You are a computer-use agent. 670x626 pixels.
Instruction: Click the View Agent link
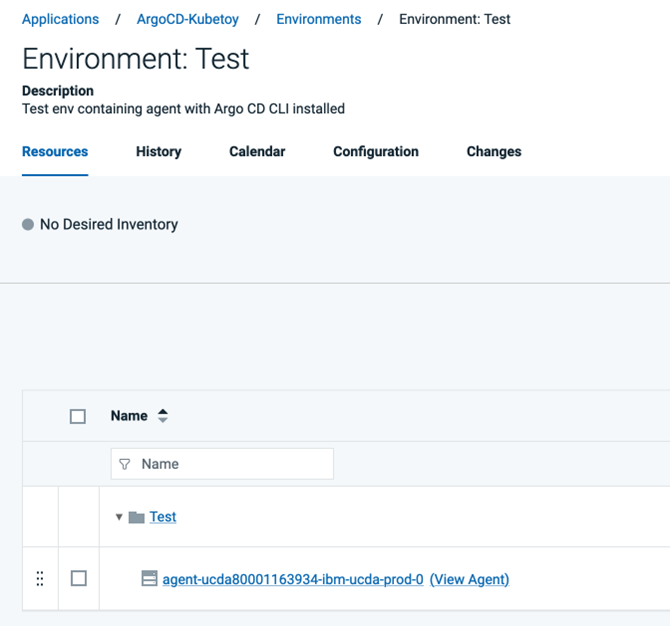(x=470, y=579)
